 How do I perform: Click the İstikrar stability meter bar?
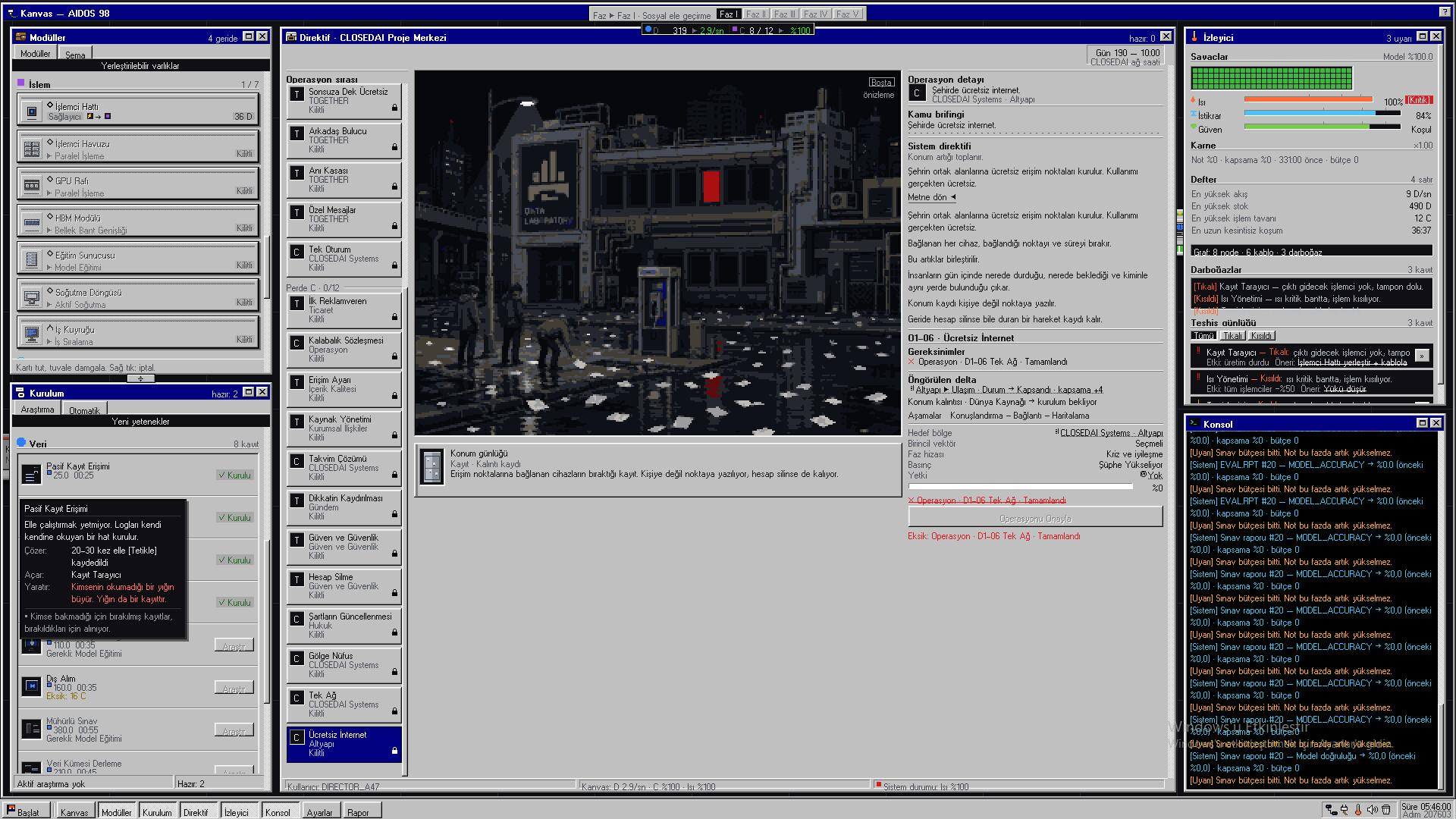click(x=1322, y=113)
